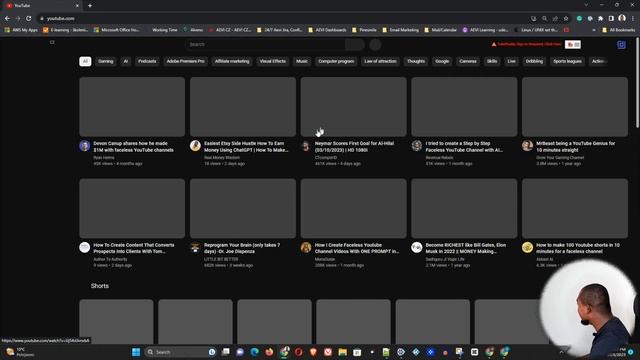Open the Become RICHEST like Bill Gates video
The width and height of the screenshot is (640, 360).
tap(466, 248)
